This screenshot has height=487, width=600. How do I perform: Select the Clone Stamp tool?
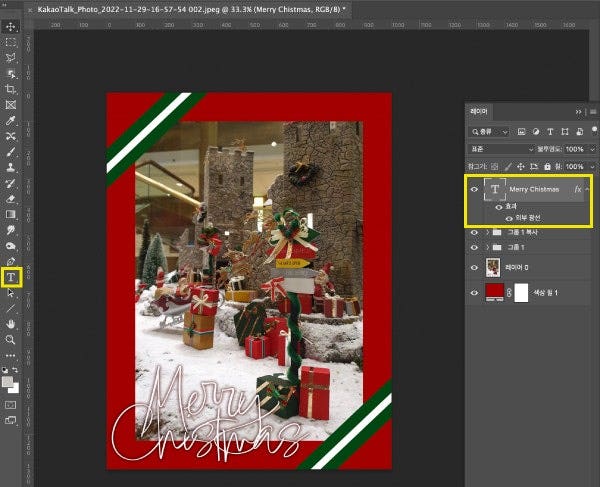11,168
